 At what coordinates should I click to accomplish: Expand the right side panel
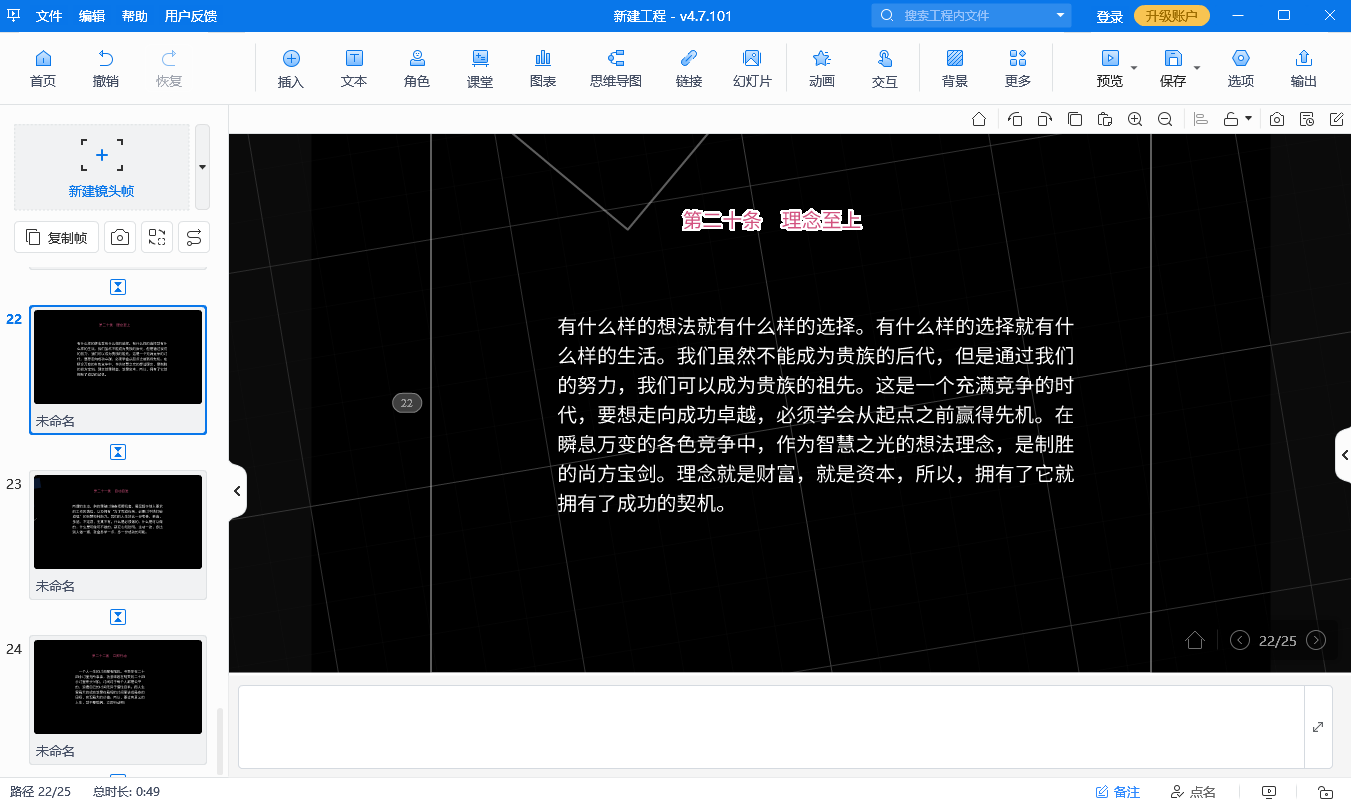1343,456
